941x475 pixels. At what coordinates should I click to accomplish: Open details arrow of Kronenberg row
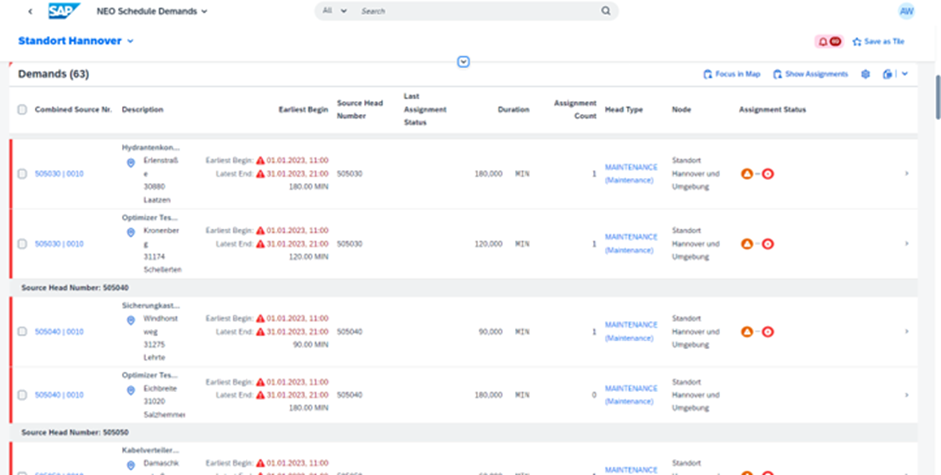click(x=906, y=244)
